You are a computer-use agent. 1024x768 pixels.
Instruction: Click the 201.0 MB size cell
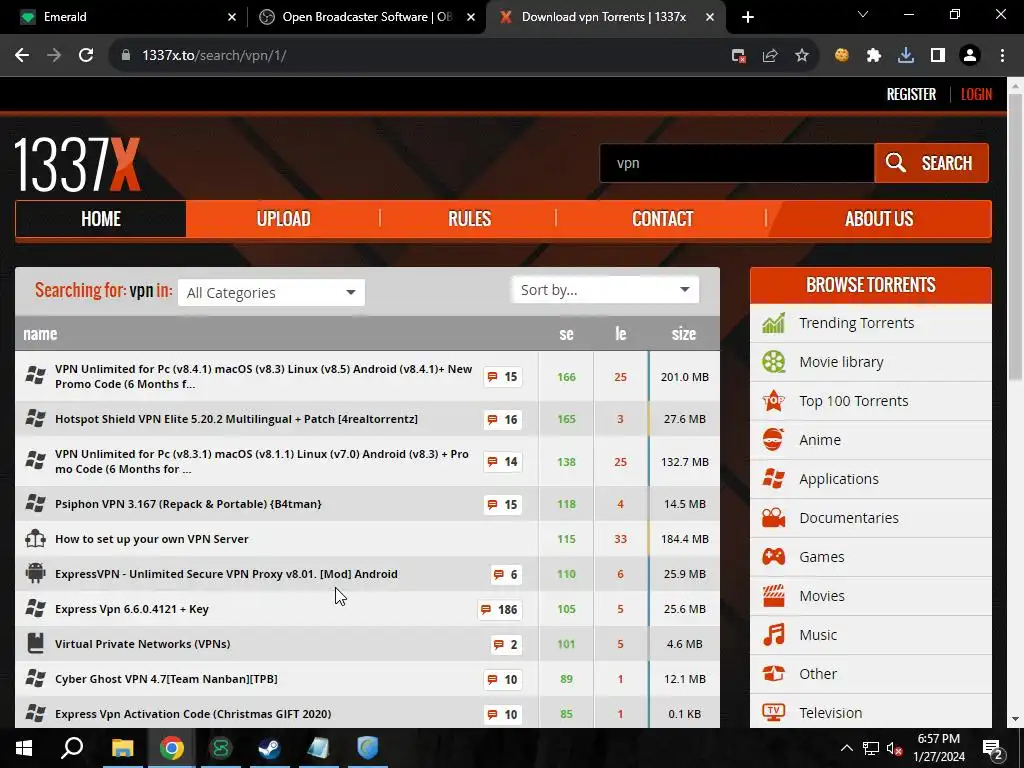pyautogui.click(x=684, y=377)
